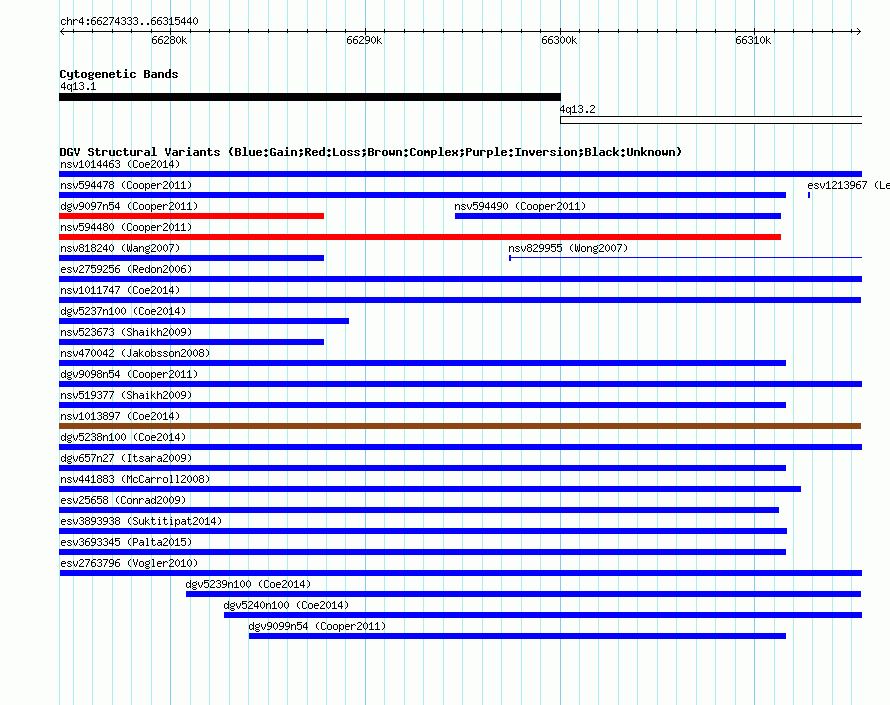Screen dimensions: 890x705
Task: Click the thin nsv829955 variant line
Action: point(685,258)
